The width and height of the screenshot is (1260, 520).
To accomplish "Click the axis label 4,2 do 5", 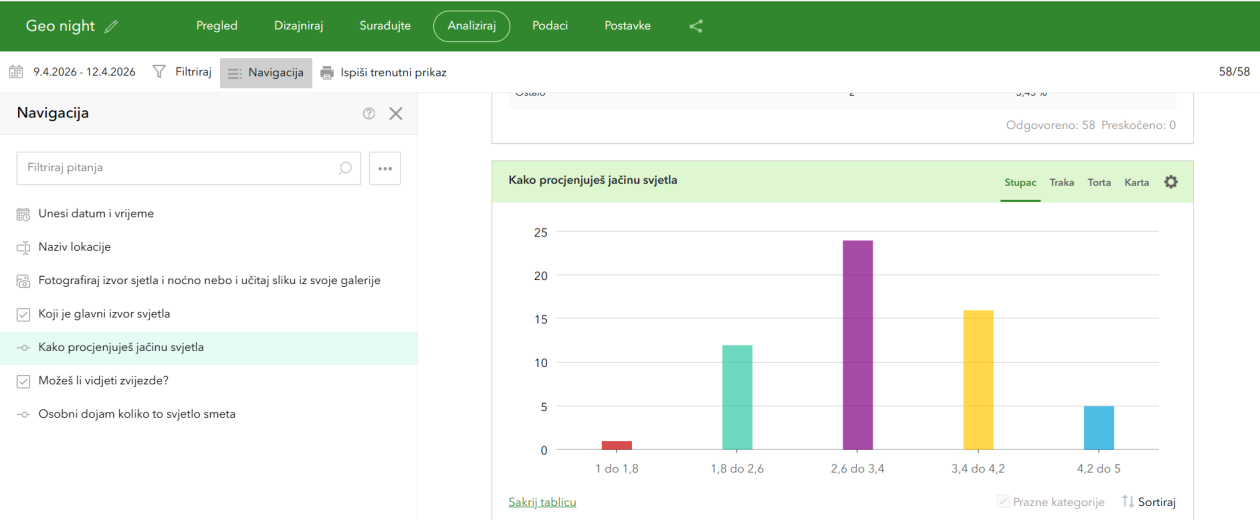I will (x=1099, y=469).
